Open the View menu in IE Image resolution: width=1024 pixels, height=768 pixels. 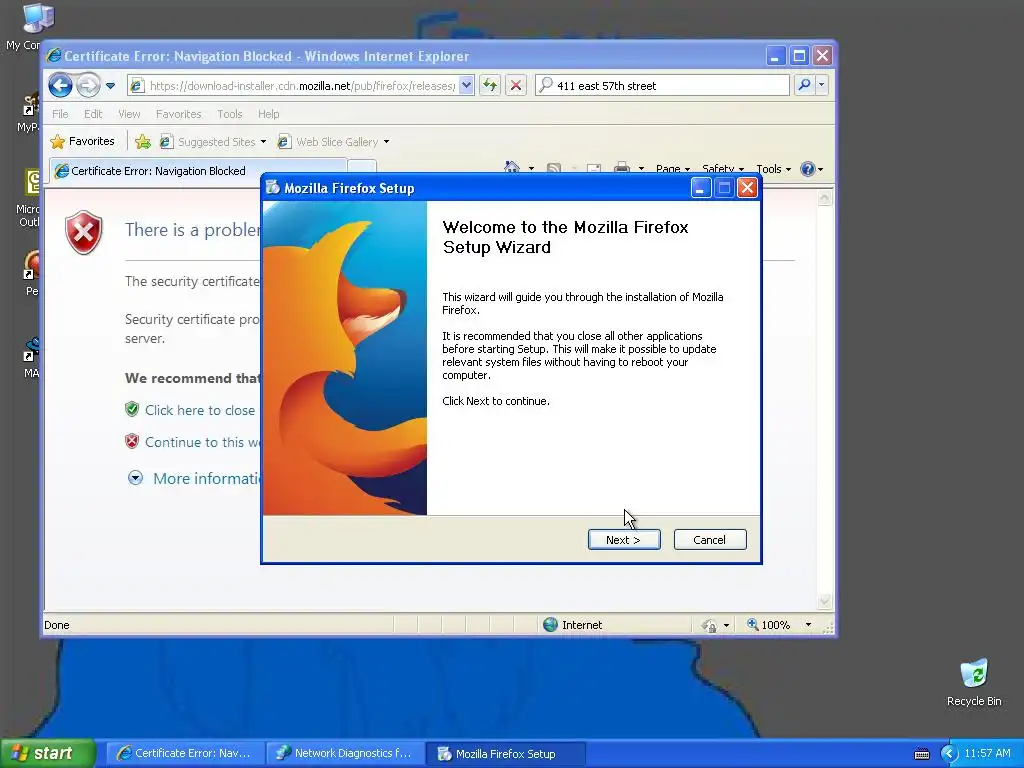tap(129, 114)
